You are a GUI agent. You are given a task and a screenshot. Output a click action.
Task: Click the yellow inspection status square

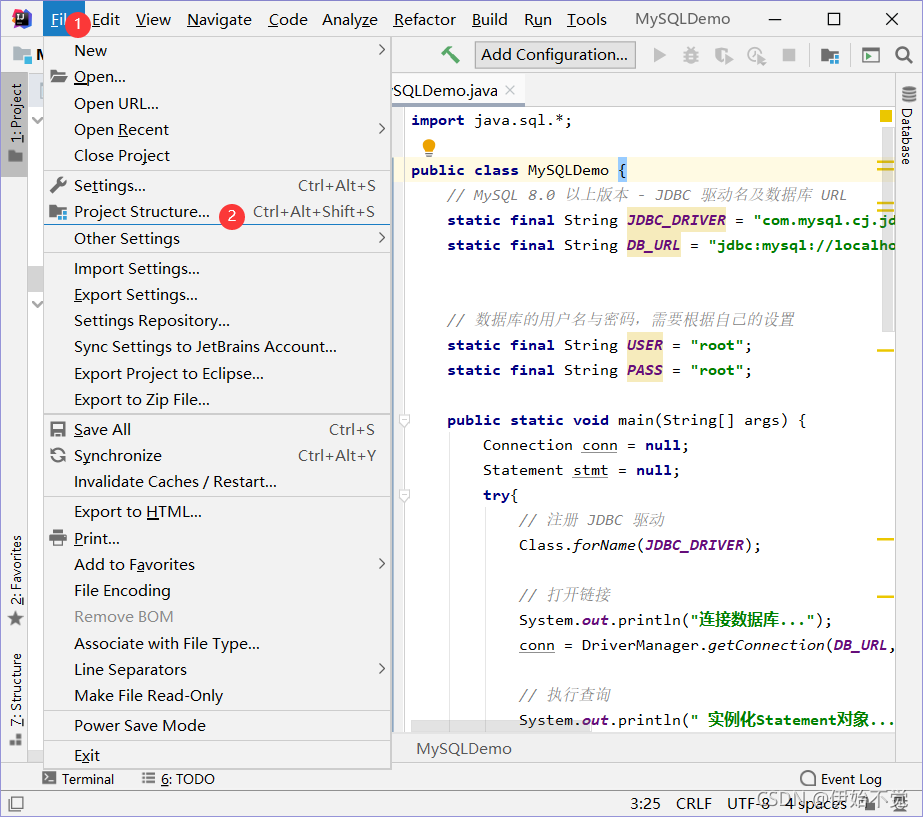pyautogui.click(x=885, y=116)
